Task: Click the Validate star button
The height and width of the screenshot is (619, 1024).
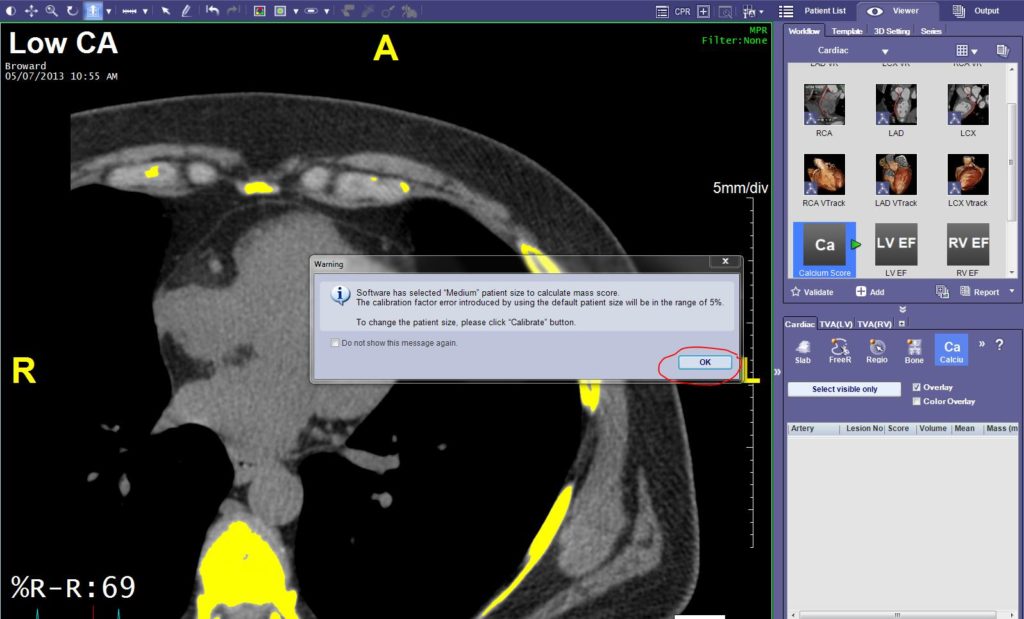Action: pos(812,292)
